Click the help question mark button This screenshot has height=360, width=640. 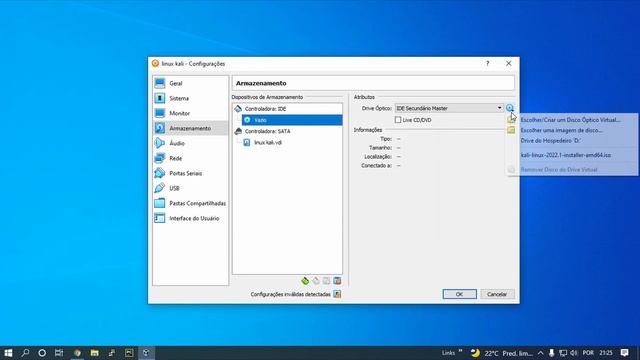click(487, 64)
